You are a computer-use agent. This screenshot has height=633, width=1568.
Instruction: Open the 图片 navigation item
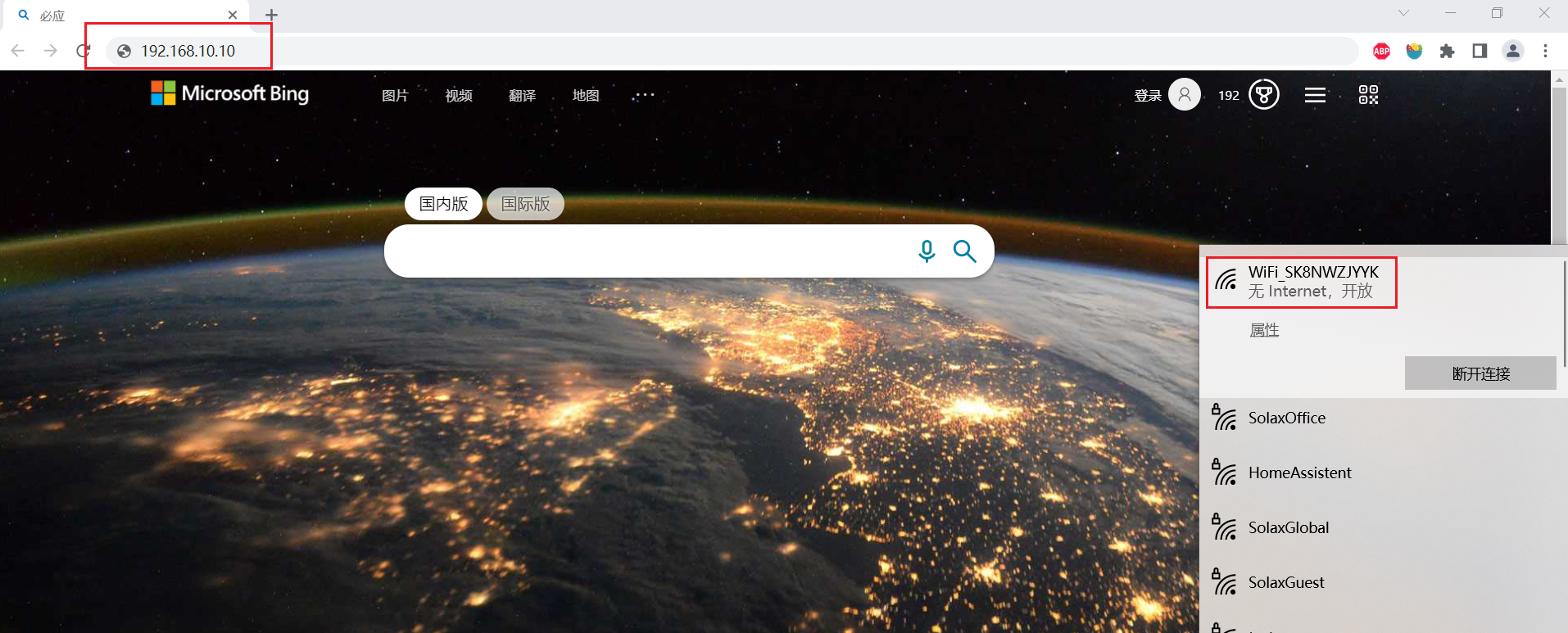tap(395, 96)
